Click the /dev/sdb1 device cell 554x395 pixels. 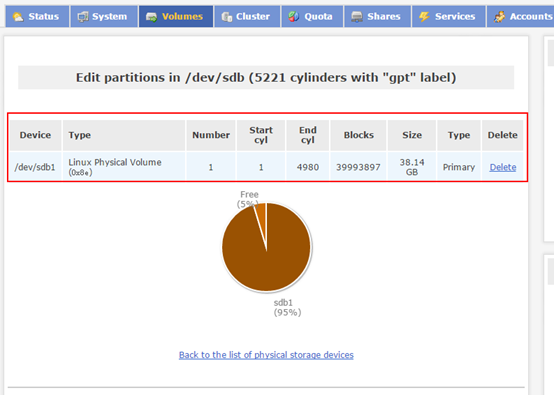35,167
